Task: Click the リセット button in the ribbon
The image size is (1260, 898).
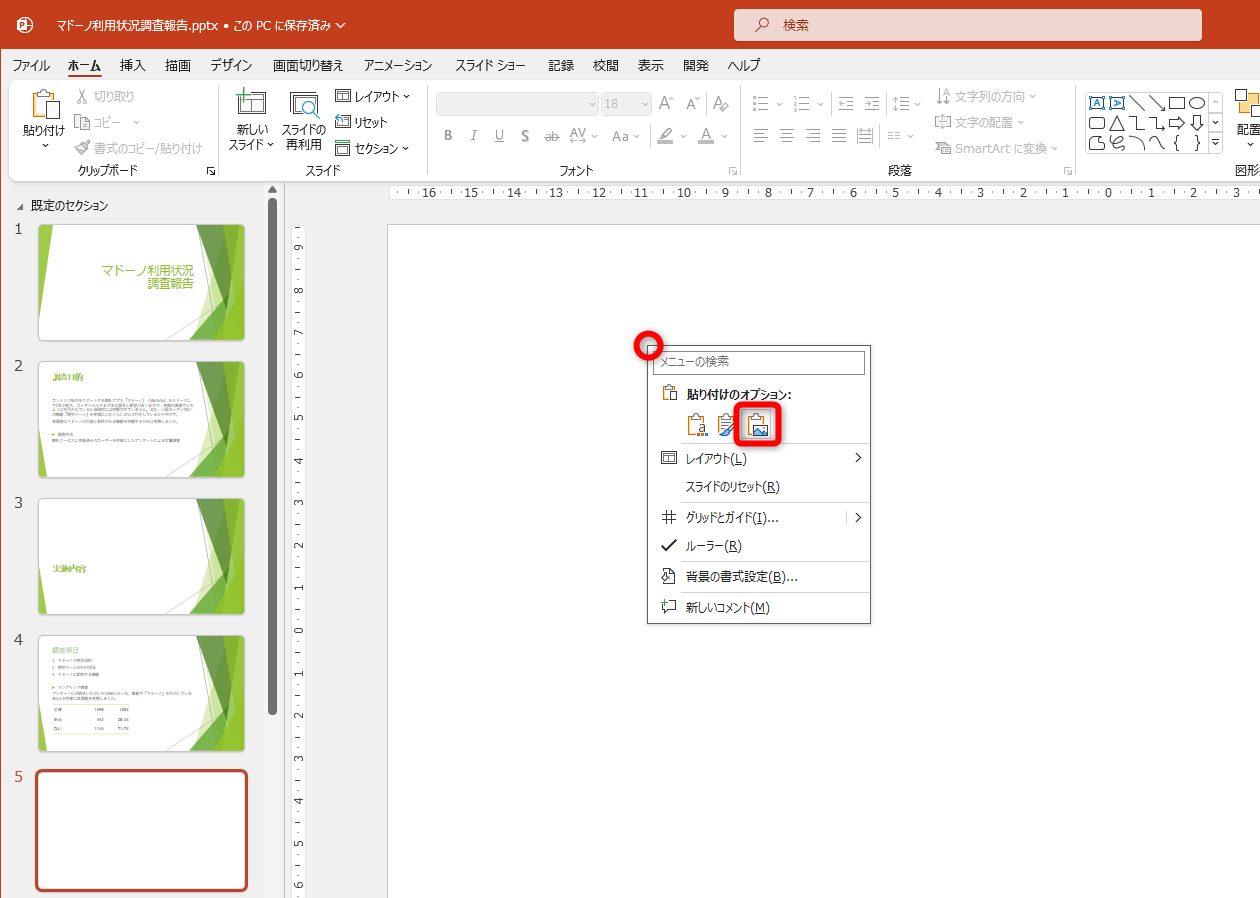Action: [361, 122]
